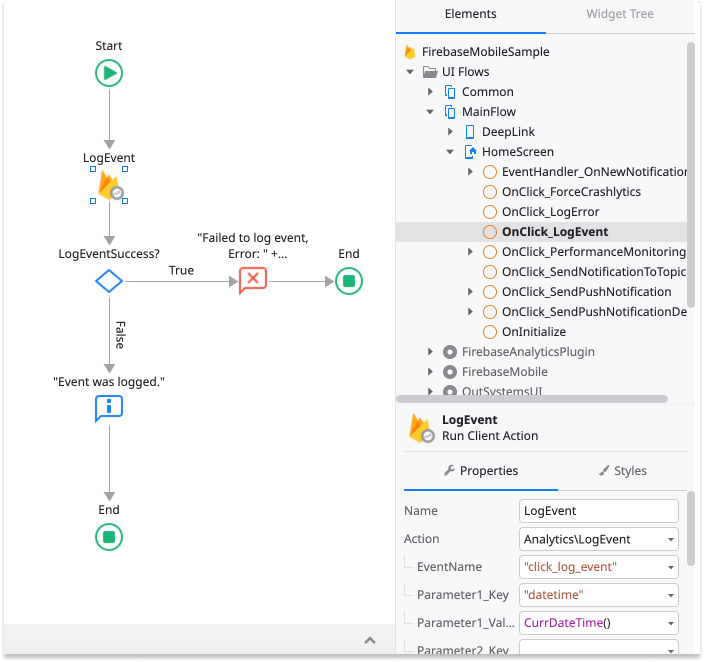Click the OnClick_LogError action circle icon
704x662 pixels.
click(x=490, y=212)
